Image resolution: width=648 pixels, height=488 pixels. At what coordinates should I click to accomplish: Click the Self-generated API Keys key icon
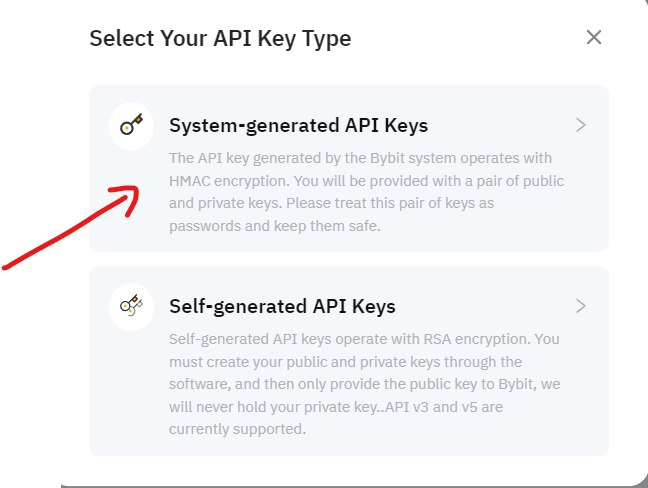pyautogui.click(x=131, y=306)
